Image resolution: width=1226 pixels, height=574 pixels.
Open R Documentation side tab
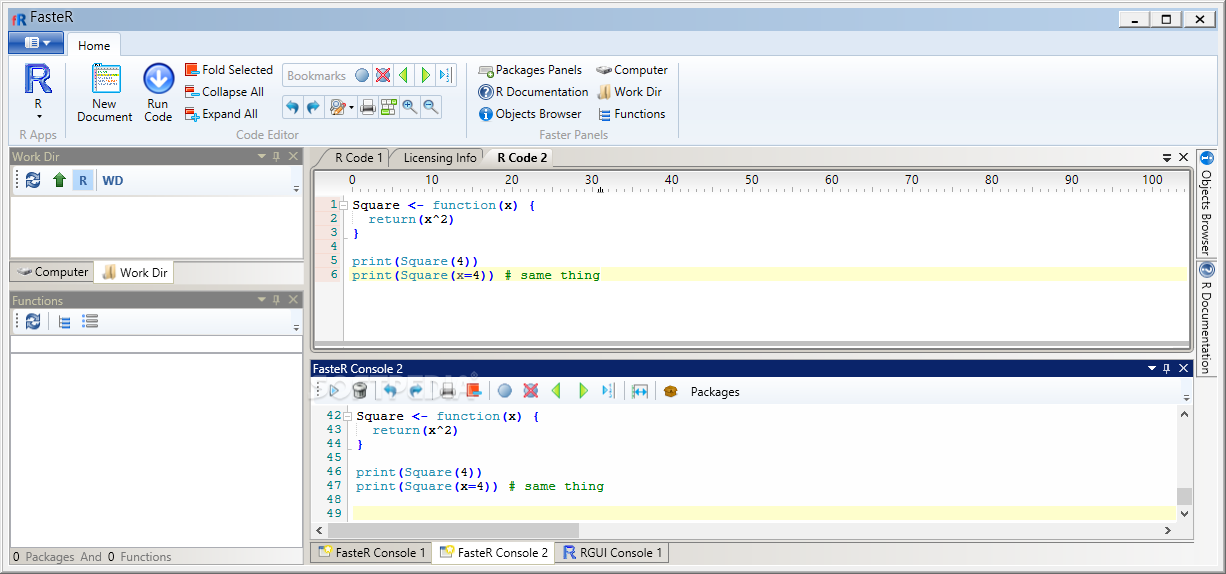click(x=1206, y=318)
